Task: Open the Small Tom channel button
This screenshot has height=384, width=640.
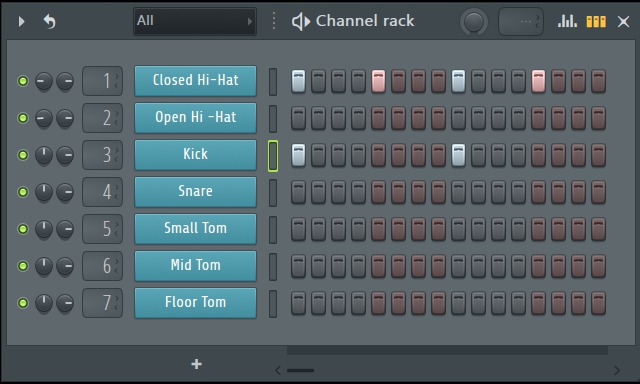Action: 196,229
